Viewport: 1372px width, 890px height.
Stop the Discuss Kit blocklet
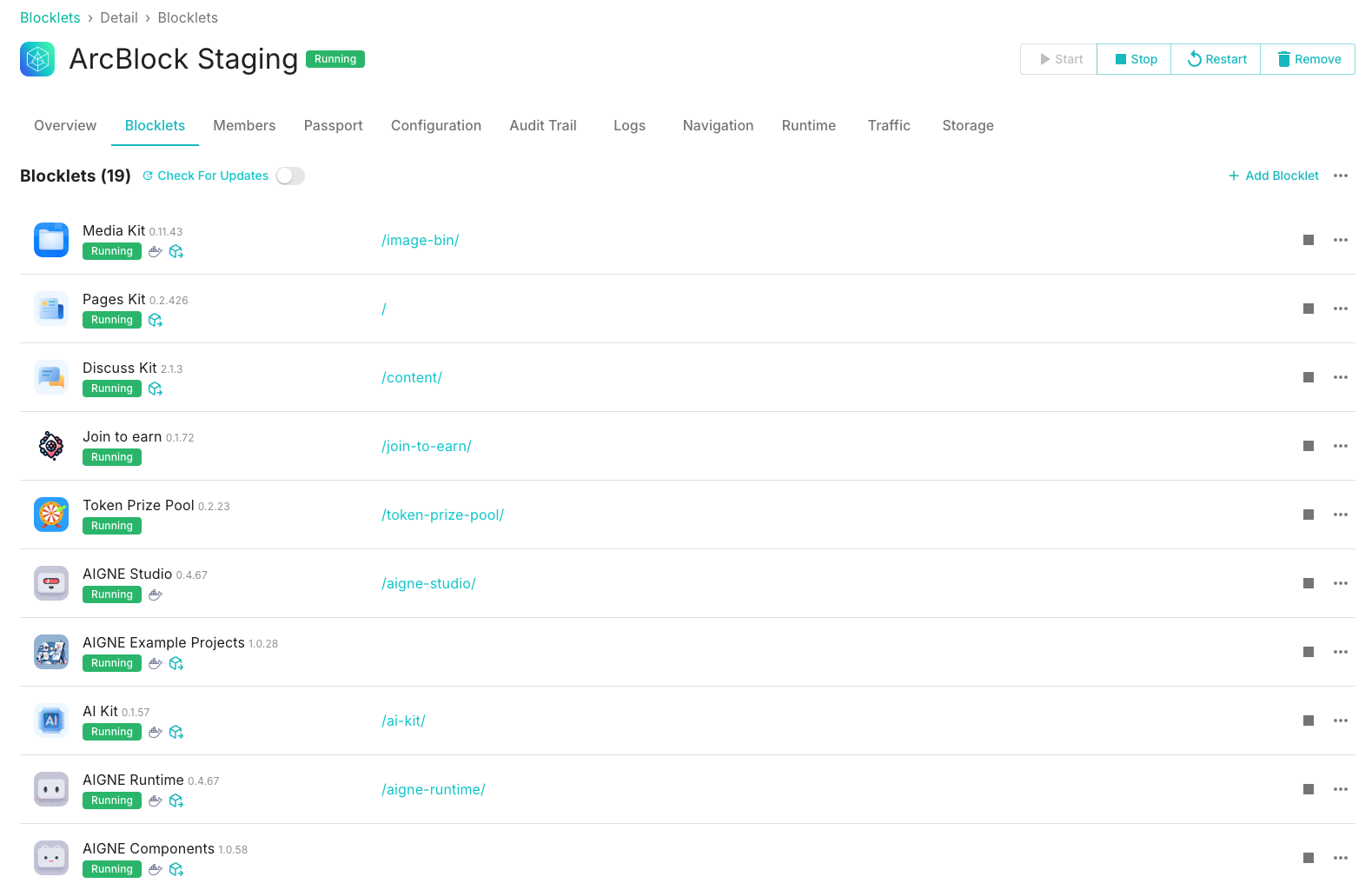coord(1309,377)
